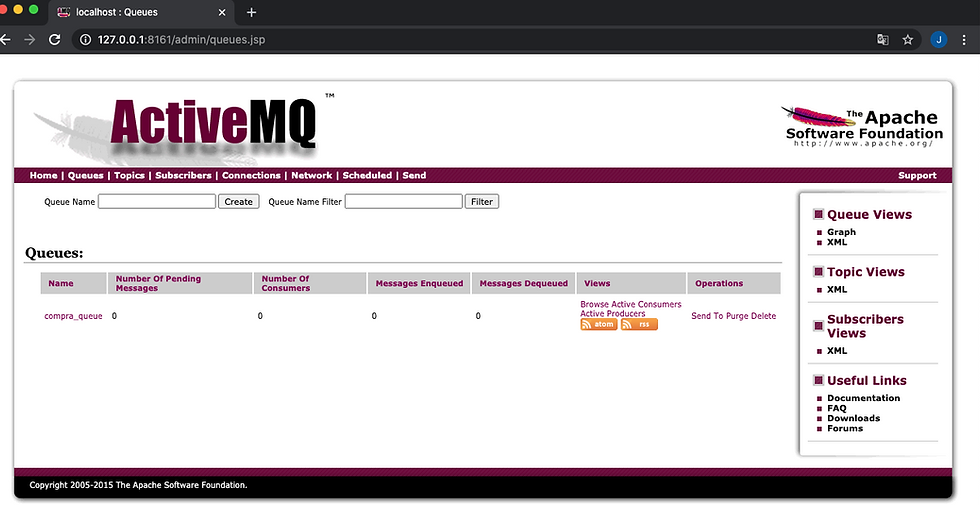Open the Documentation useful link
Viewport: 980px width, 505px height.
tap(864, 398)
